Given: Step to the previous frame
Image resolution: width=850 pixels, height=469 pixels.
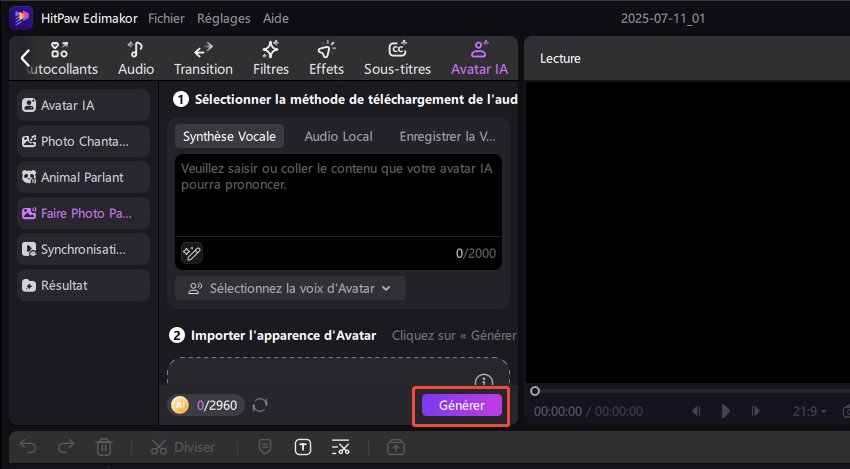Looking at the screenshot, I should pos(697,412).
